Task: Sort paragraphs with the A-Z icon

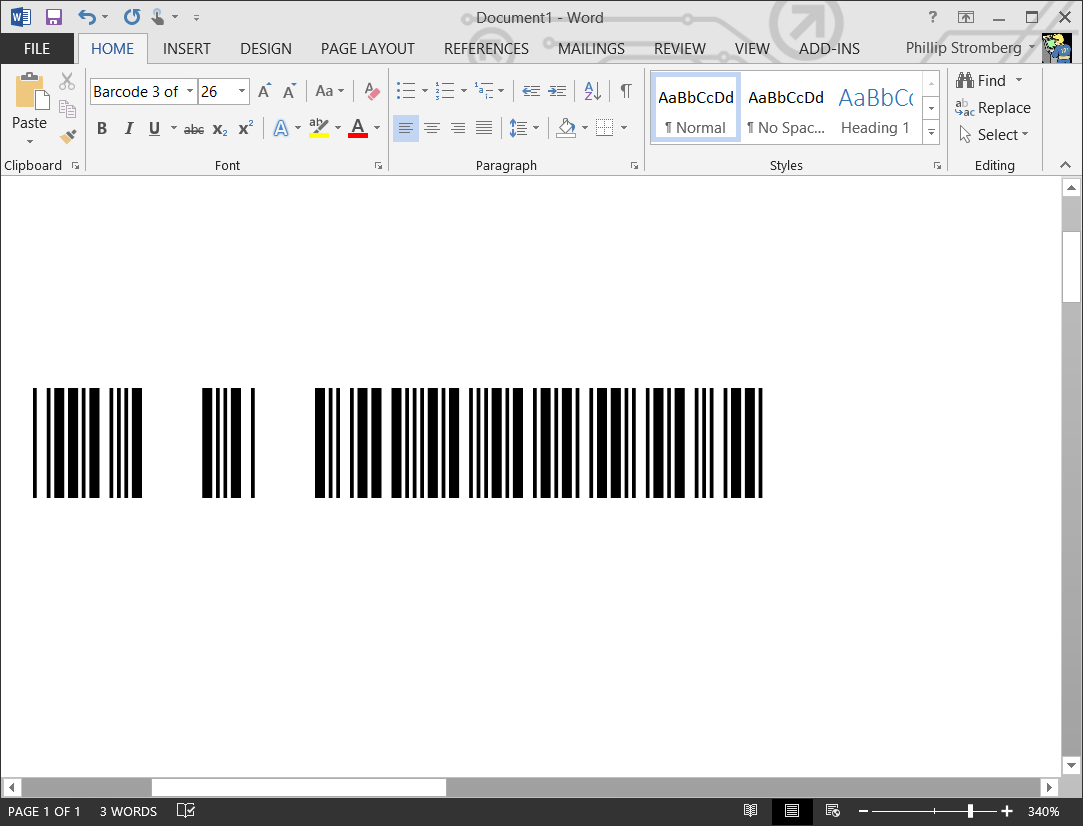Action: point(592,91)
